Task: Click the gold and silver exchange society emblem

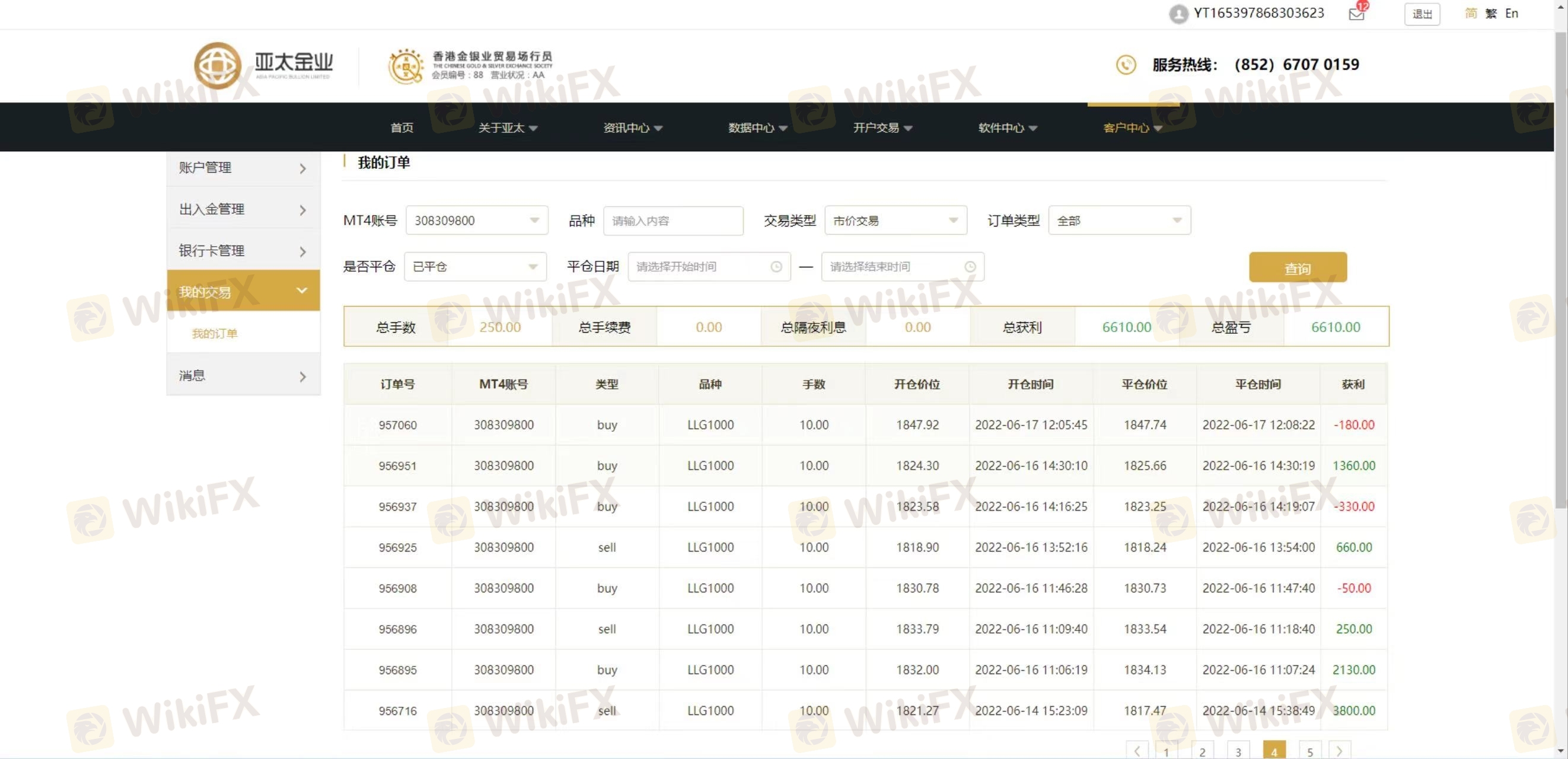Action: [406, 66]
